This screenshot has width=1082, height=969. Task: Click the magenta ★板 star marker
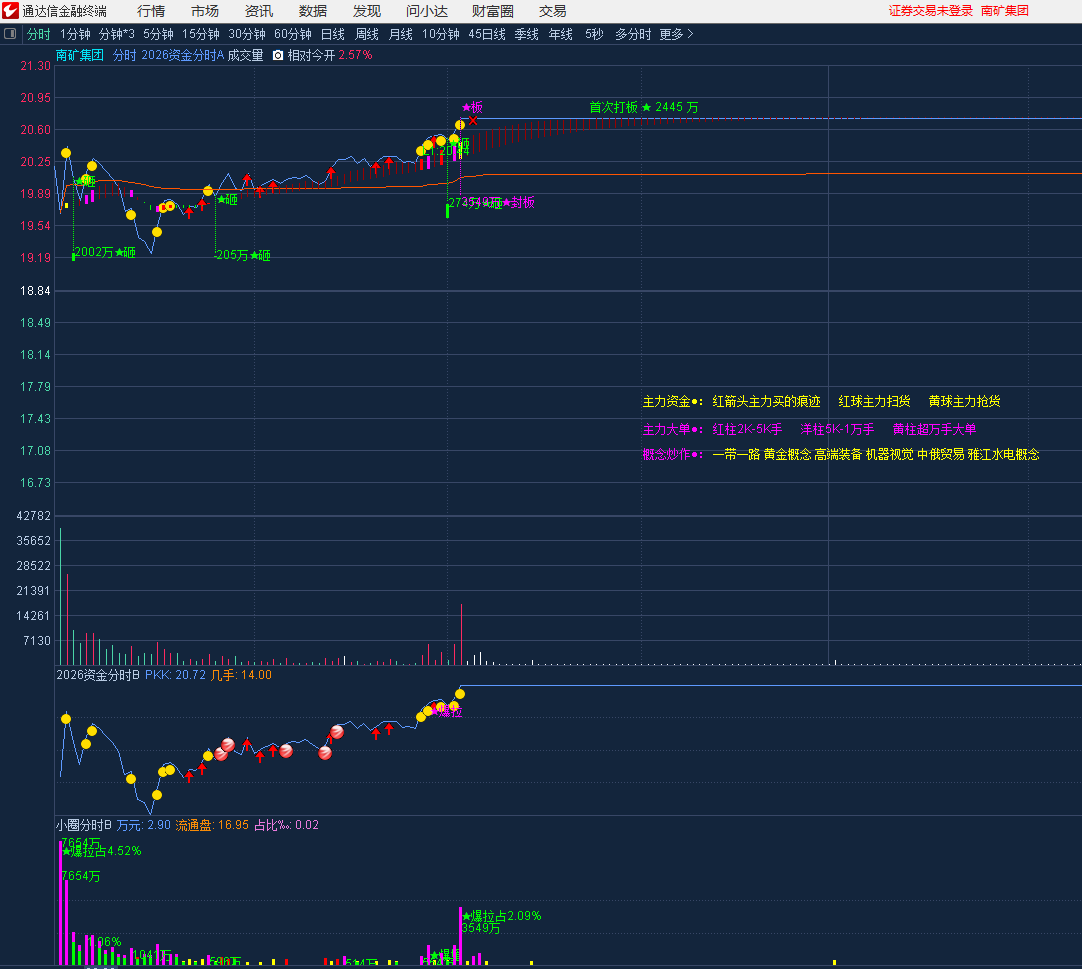(x=466, y=107)
